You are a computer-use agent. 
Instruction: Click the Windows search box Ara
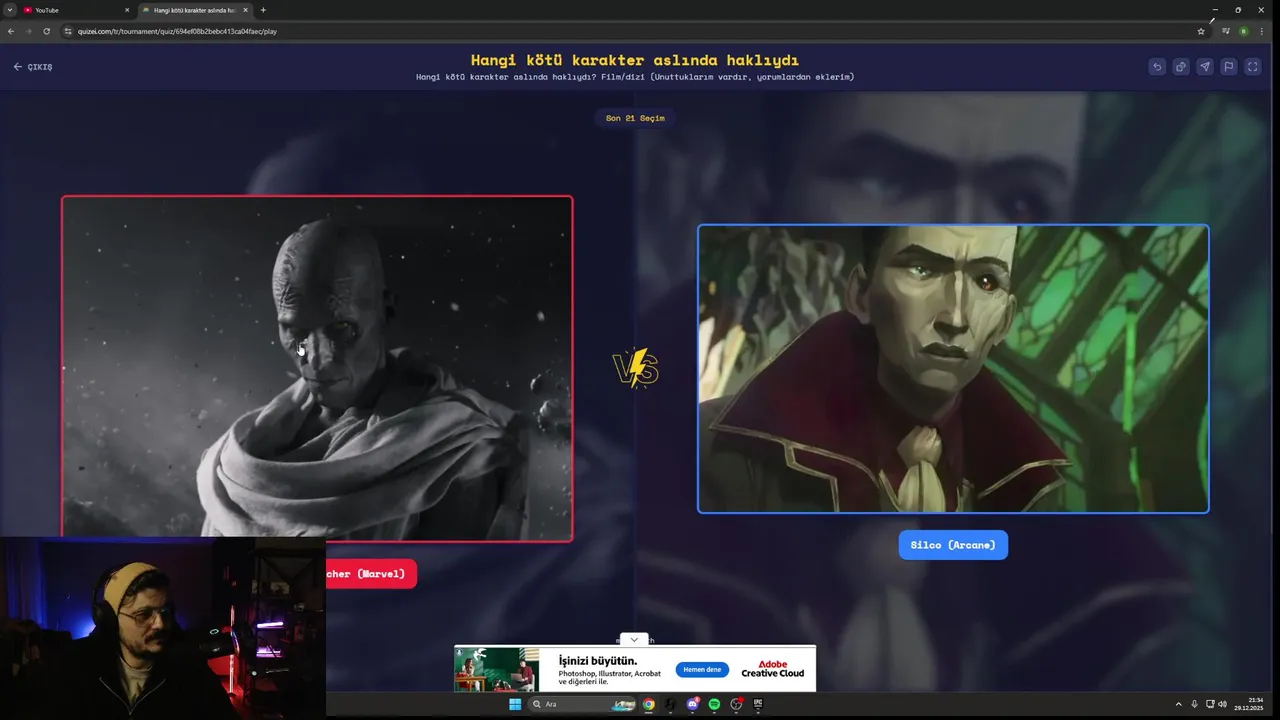click(583, 704)
